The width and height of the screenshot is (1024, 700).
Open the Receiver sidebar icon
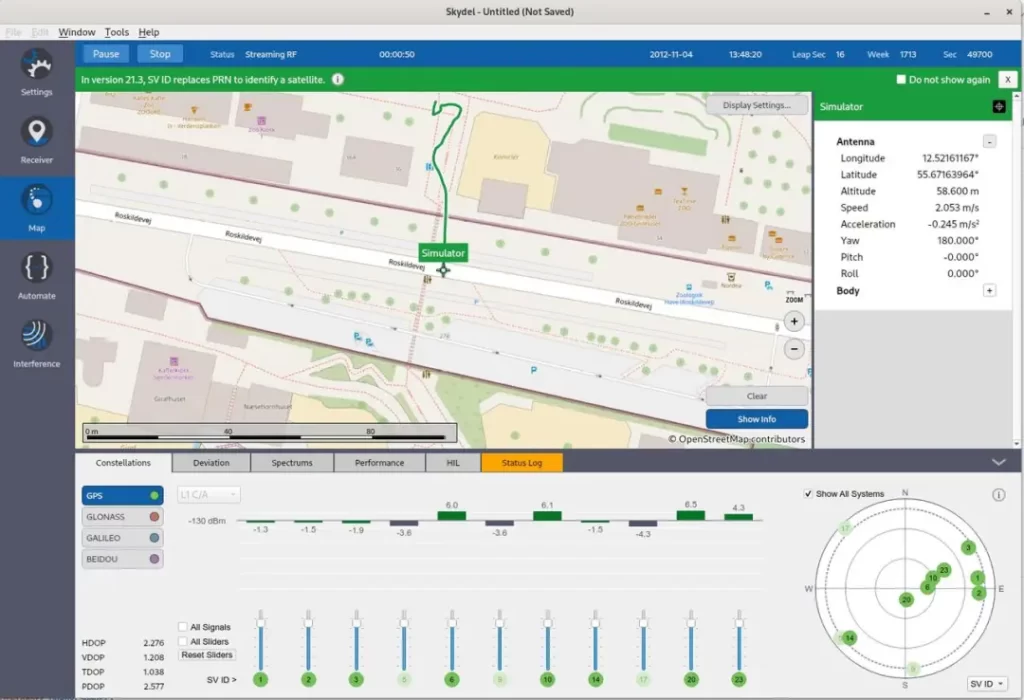[x=37, y=134]
